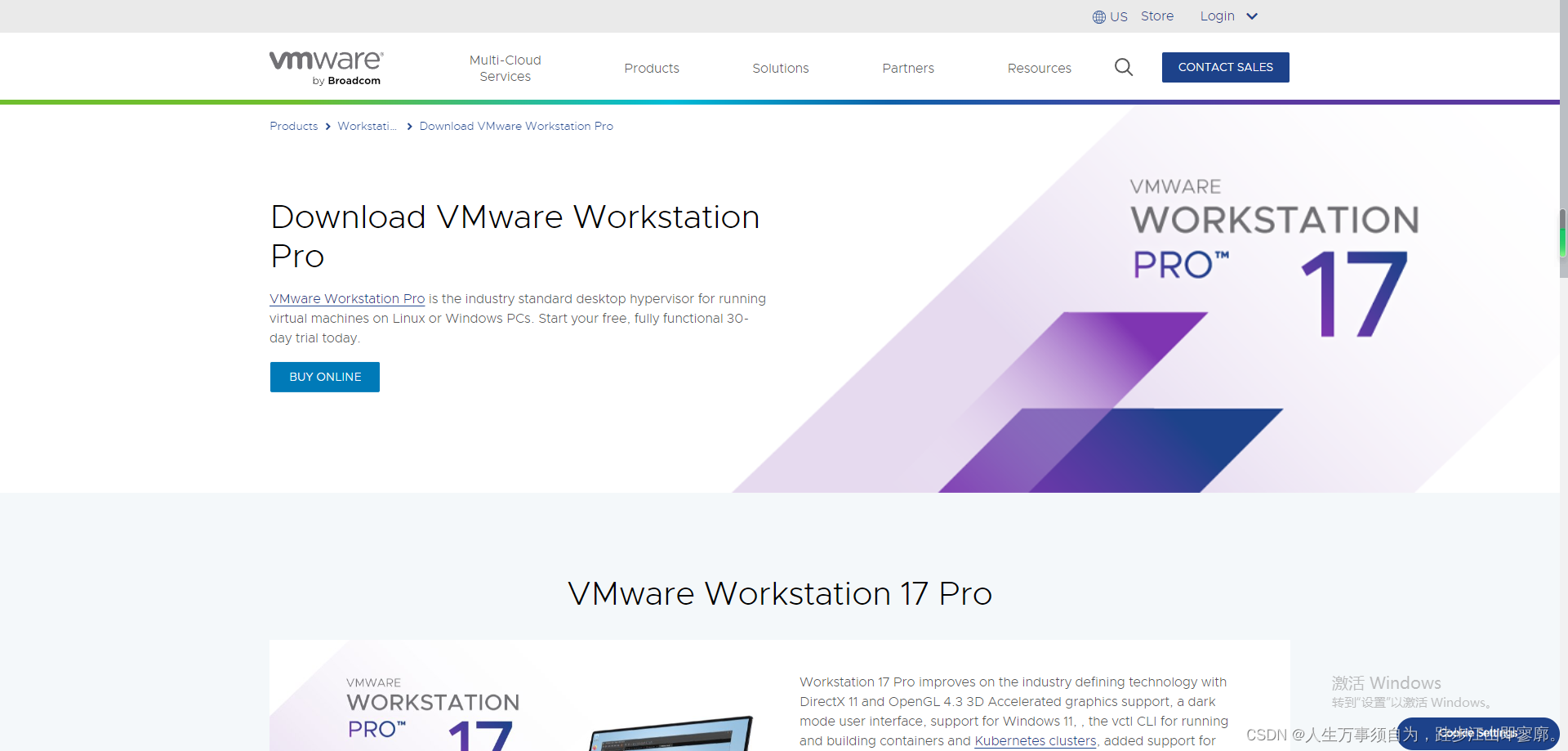Click the CONTACT SALES button
1568x751 pixels.
pyautogui.click(x=1226, y=67)
